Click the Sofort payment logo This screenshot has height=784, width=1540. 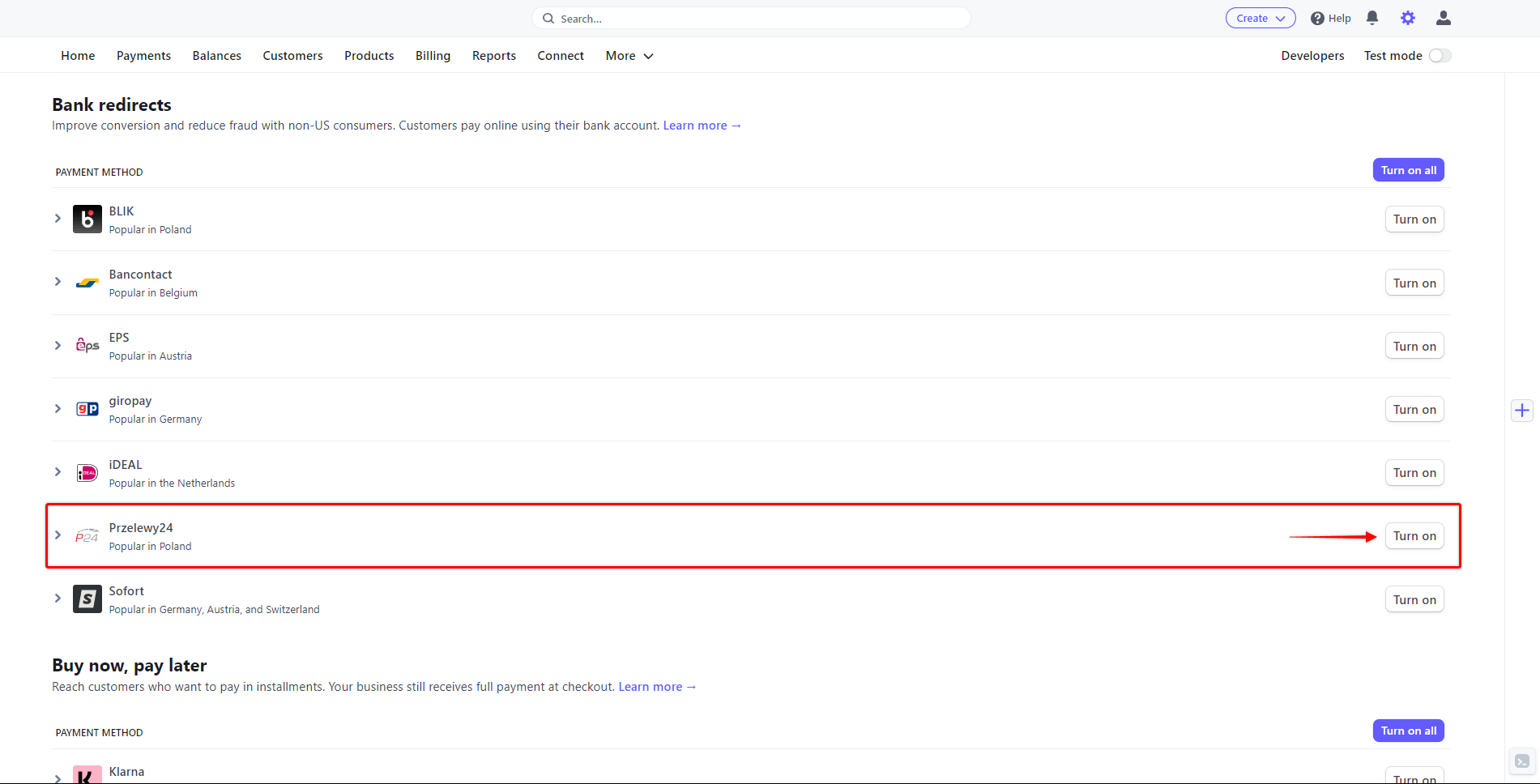pyautogui.click(x=87, y=599)
